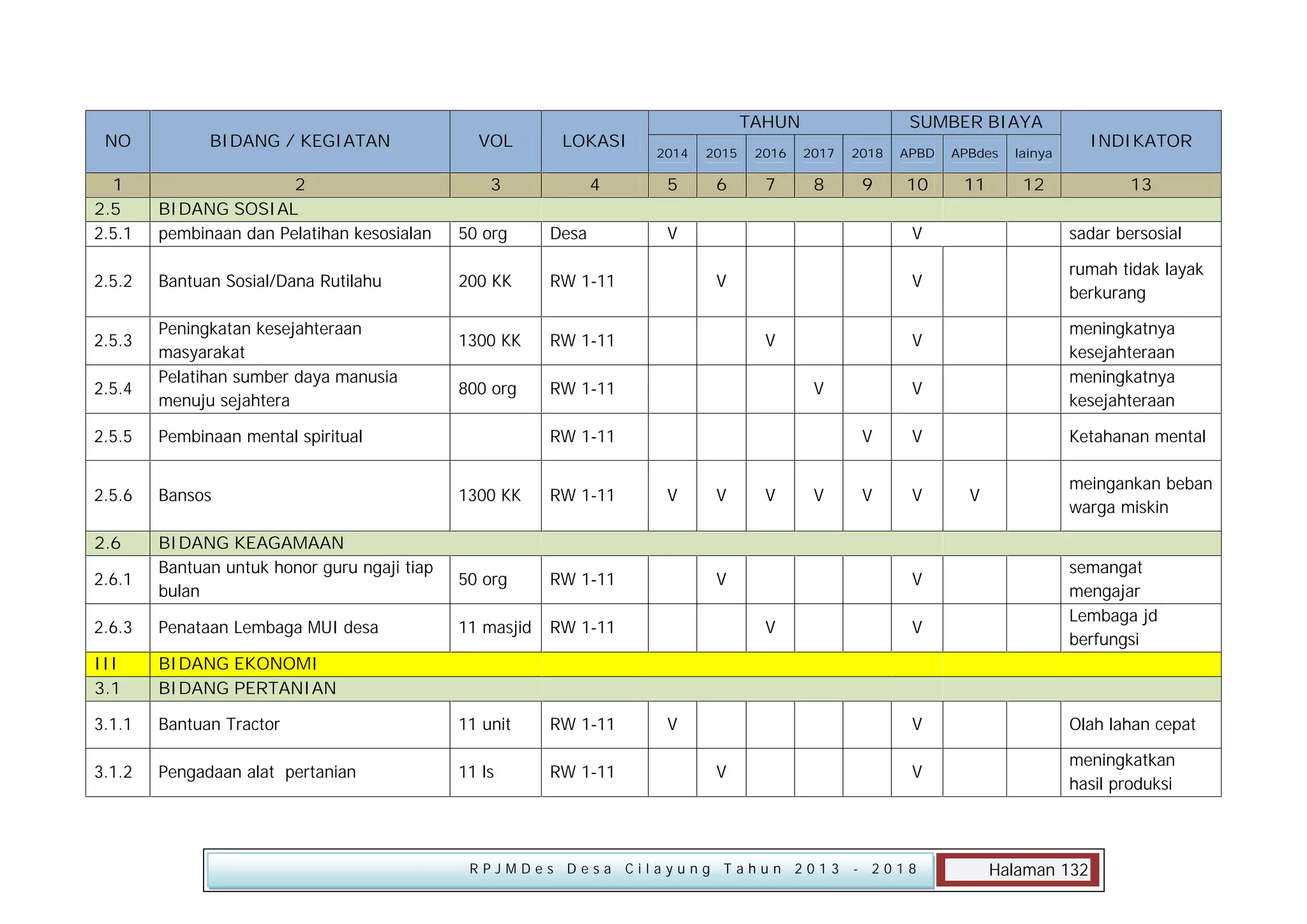Click the SUMBER BIAYA header cell

pos(975,122)
